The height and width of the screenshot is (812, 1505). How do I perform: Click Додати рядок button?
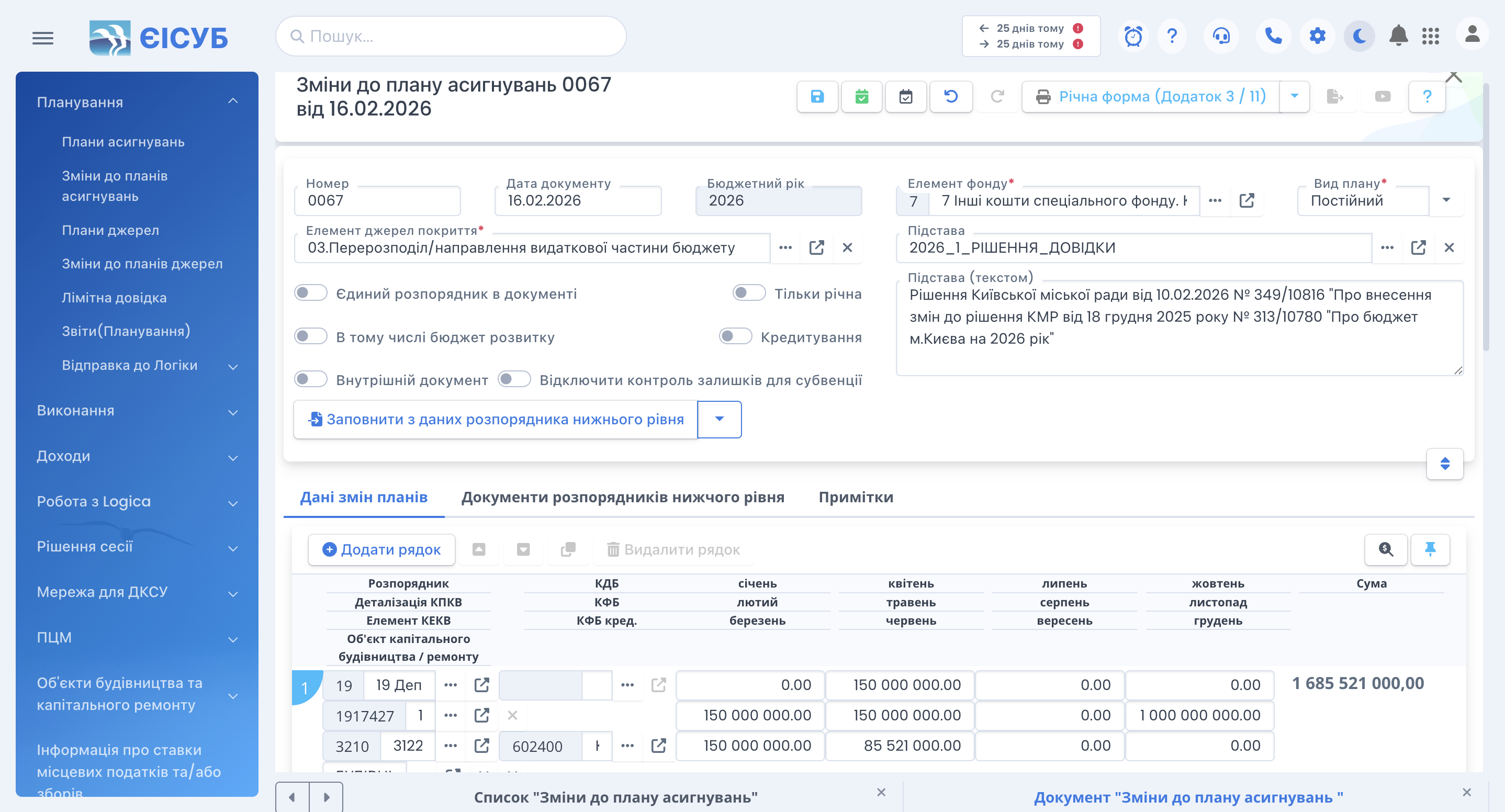381,550
